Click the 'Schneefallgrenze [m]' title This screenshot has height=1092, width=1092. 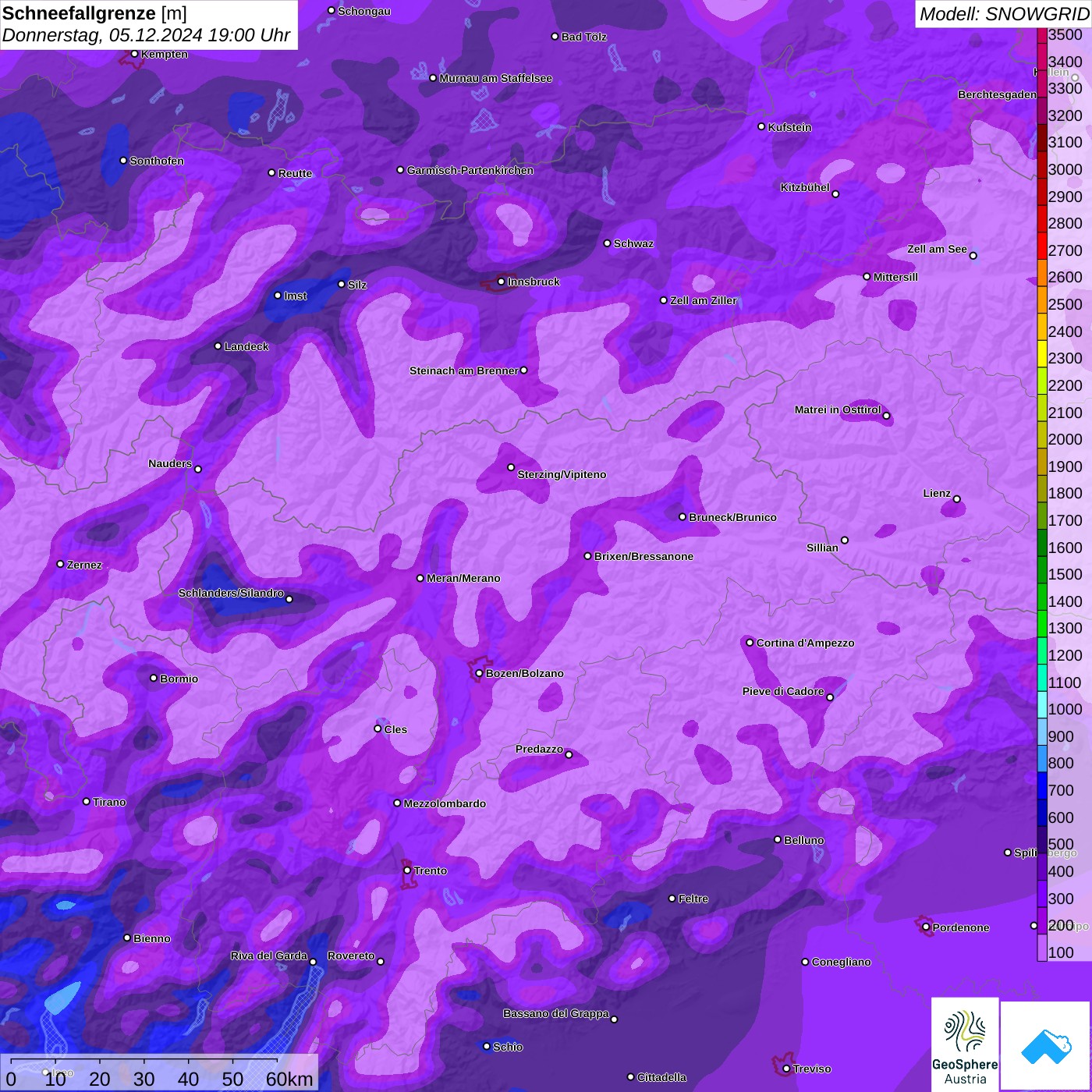click(94, 13)
